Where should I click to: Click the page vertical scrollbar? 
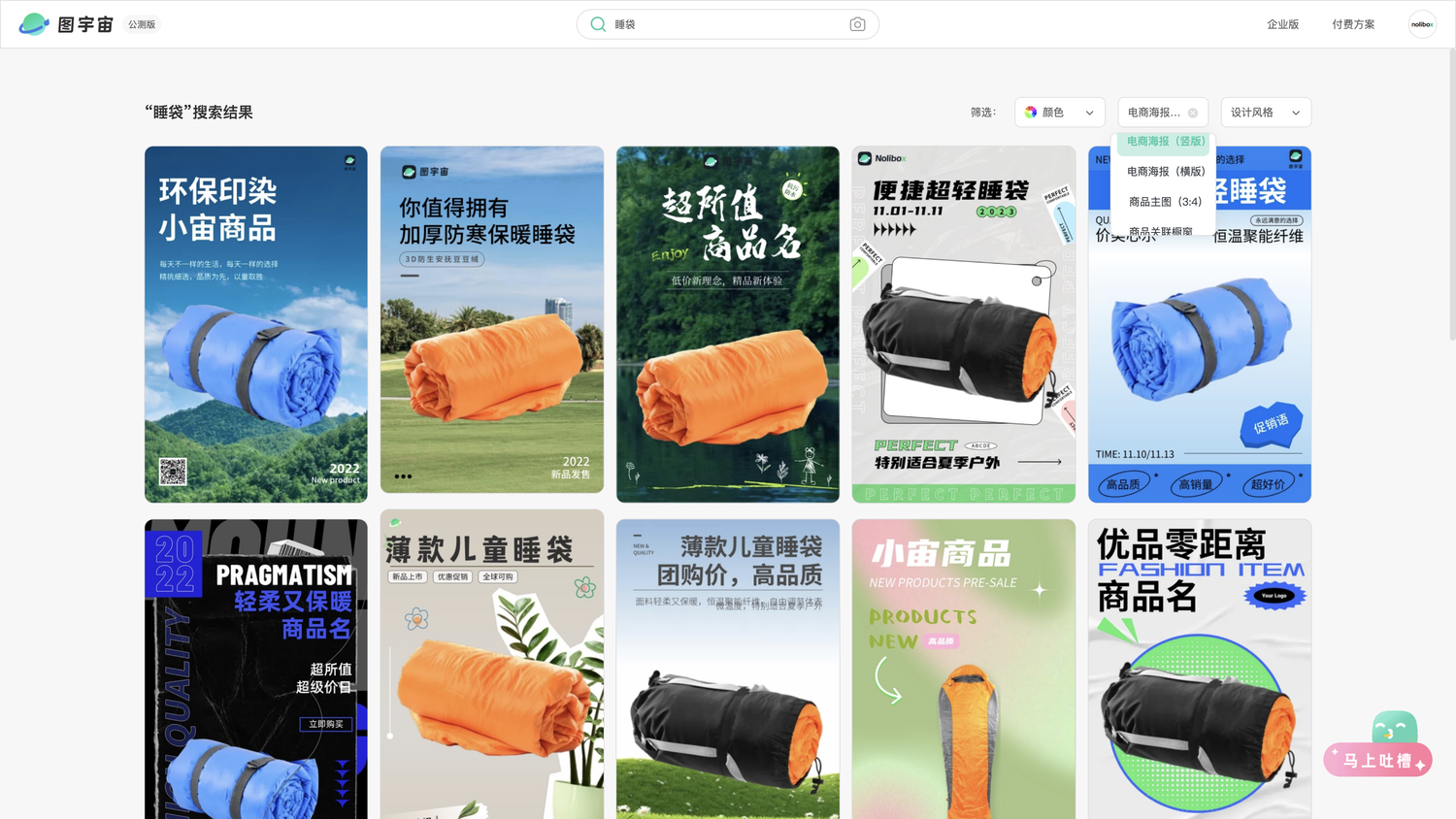point(1452,194)
